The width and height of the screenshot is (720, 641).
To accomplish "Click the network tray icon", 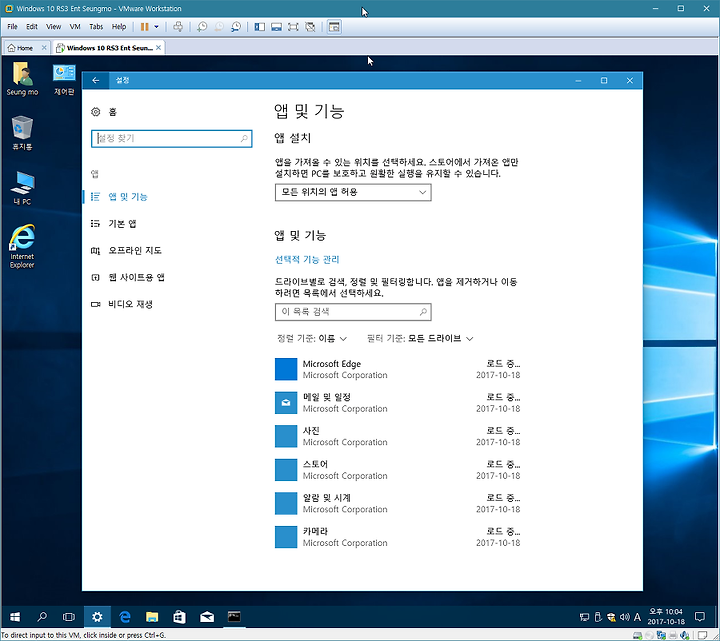I will (x=584, y=617).
